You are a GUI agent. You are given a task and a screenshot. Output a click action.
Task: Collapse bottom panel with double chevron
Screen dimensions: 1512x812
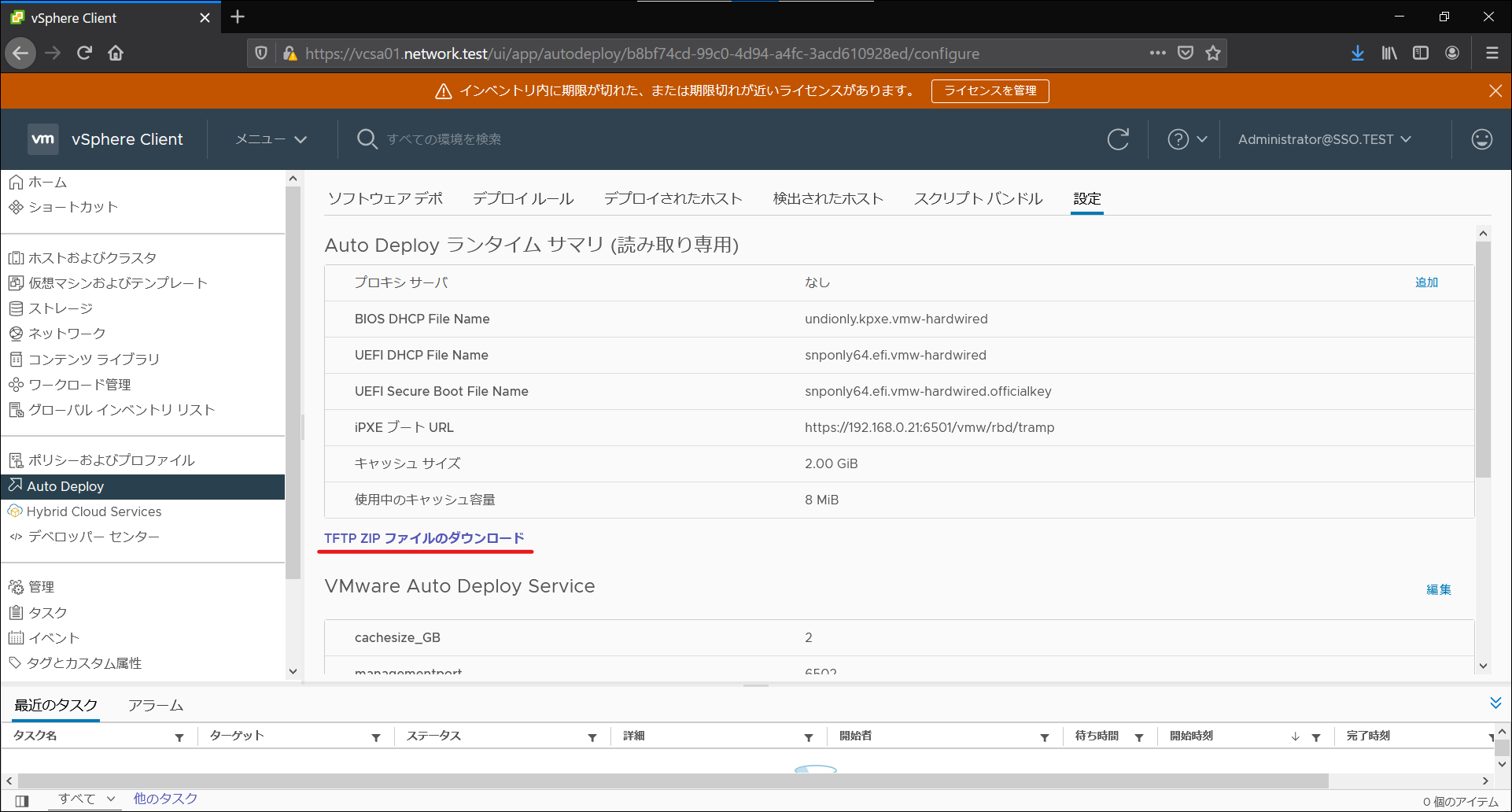(1495, 703)
